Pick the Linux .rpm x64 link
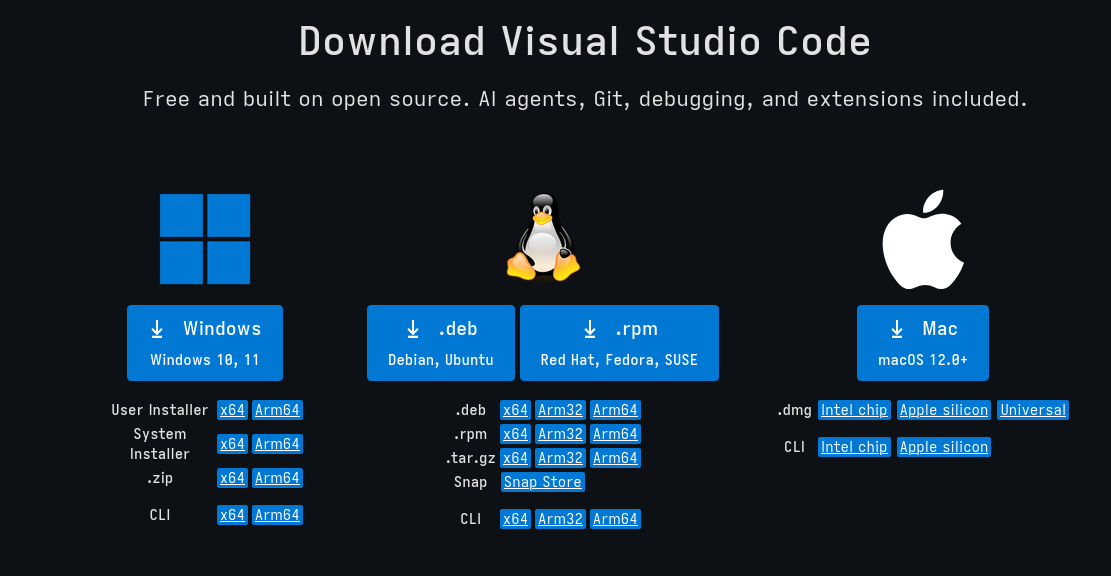The image size is (1111, 576). [x=515, y=434]
